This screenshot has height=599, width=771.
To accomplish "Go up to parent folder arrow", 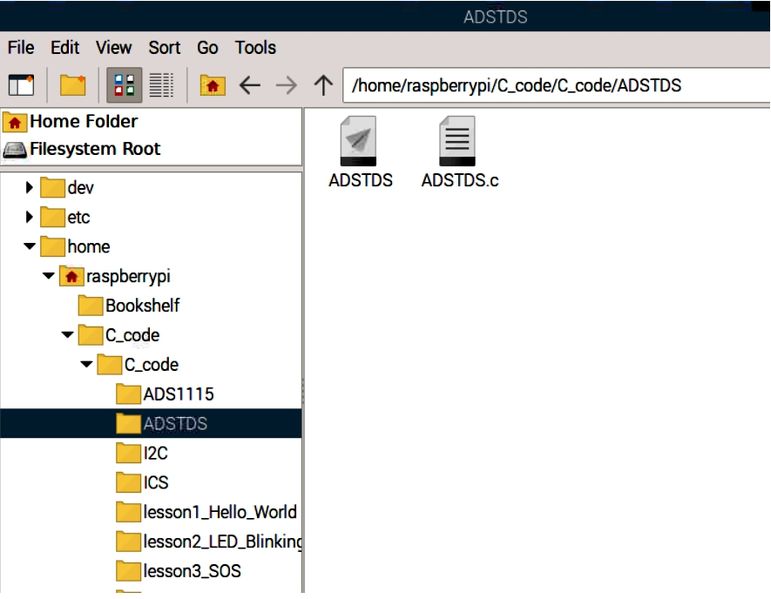I will coord(322,86).
